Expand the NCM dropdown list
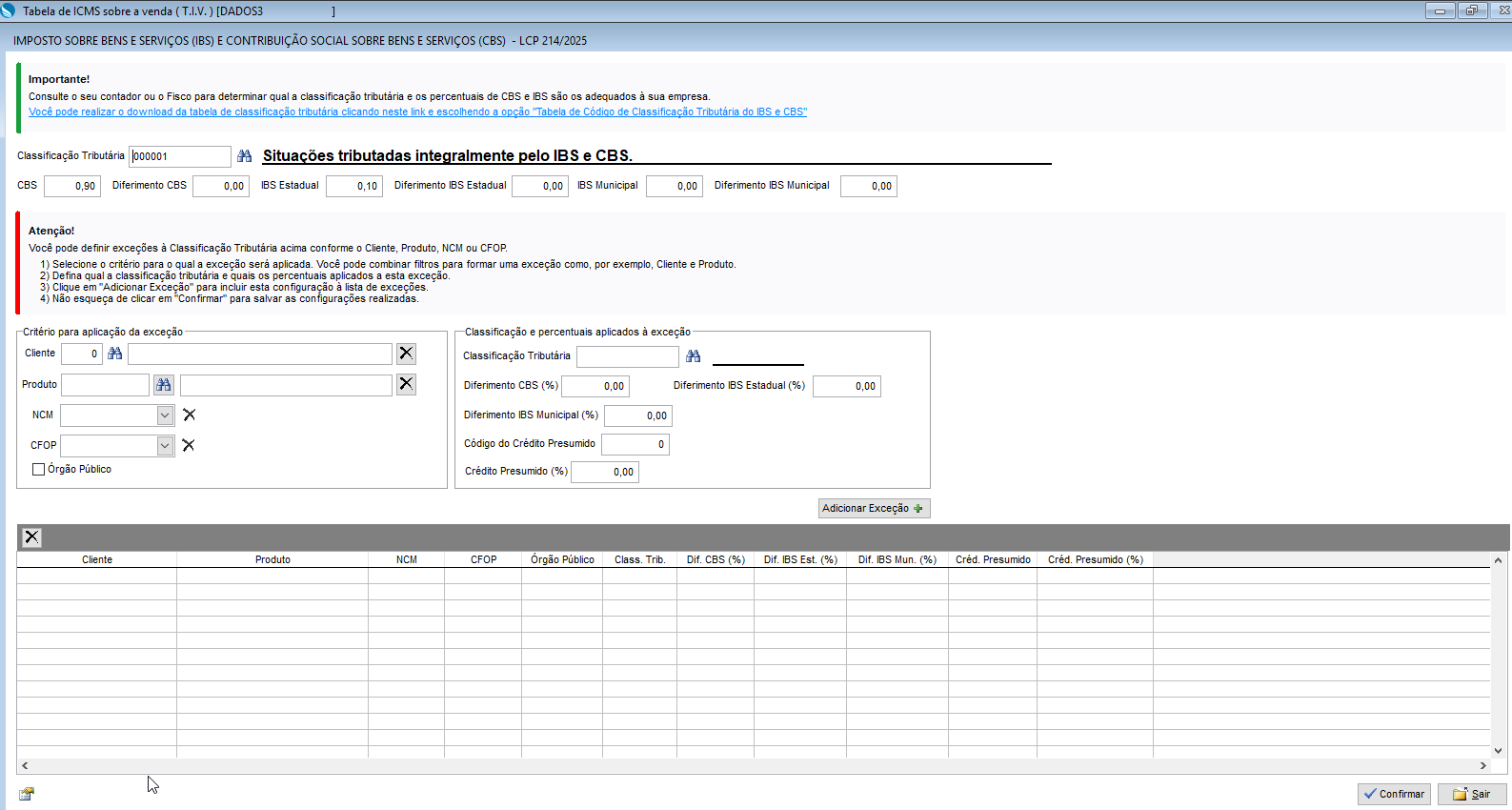Image resolution: width=1512 pixels, height=810 pixels. [x=165, y=415]
